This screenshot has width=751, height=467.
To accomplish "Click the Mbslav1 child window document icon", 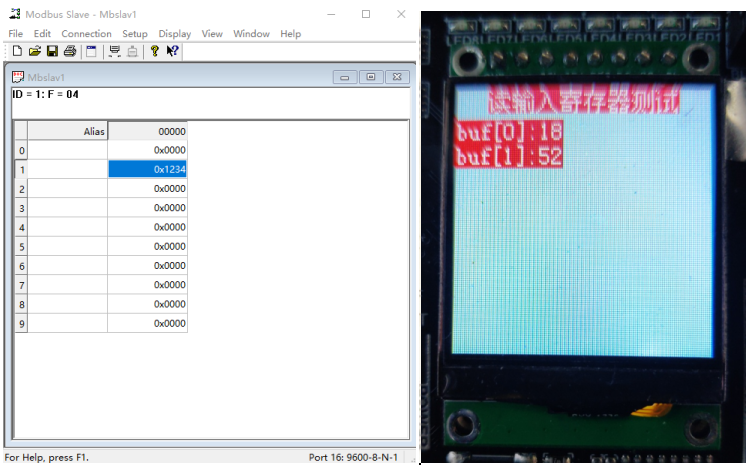I will coord(18,77).
